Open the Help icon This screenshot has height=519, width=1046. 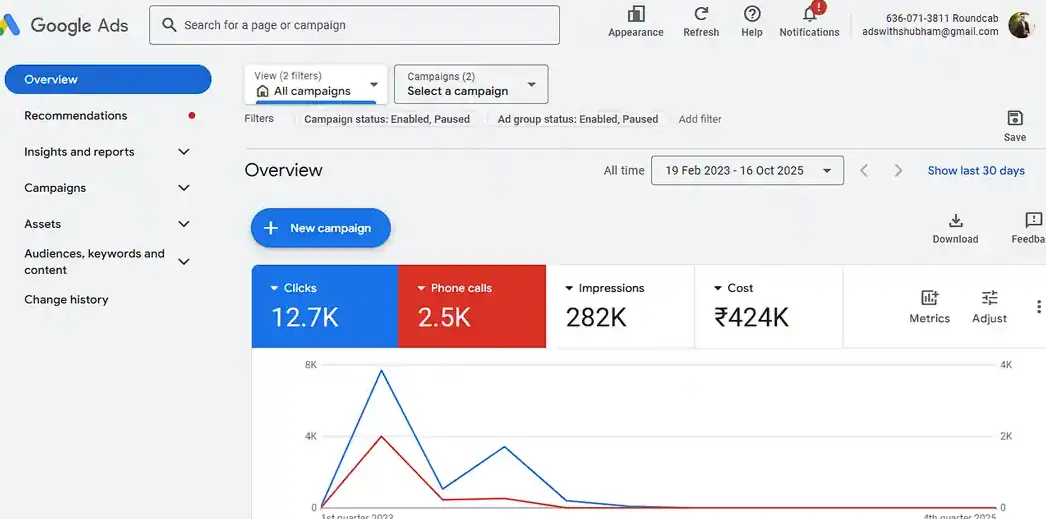(x=752, y=14)
